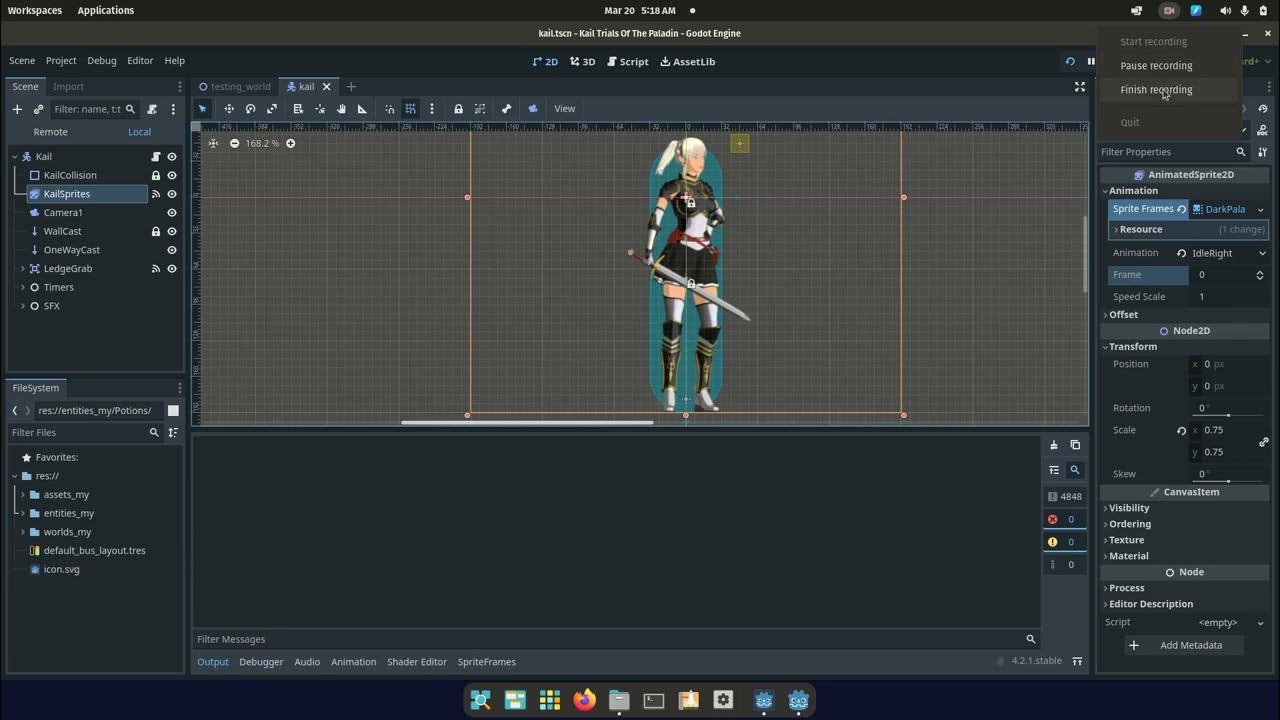Switch to the AssetLib workspace
The image size is (1280, 720).
coord(688,62)
